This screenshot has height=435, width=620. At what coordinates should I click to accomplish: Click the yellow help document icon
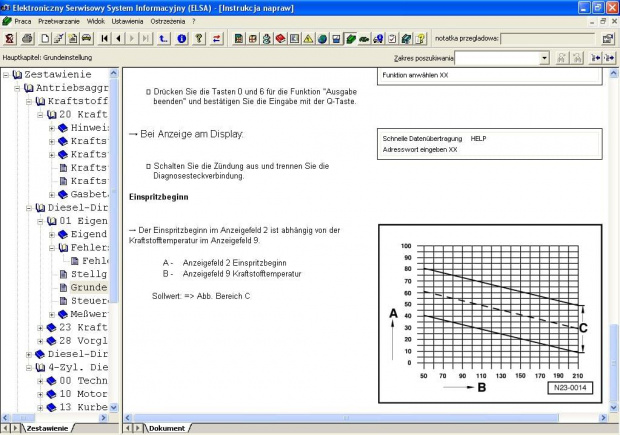pyautogui.click(x=420, y=38)
